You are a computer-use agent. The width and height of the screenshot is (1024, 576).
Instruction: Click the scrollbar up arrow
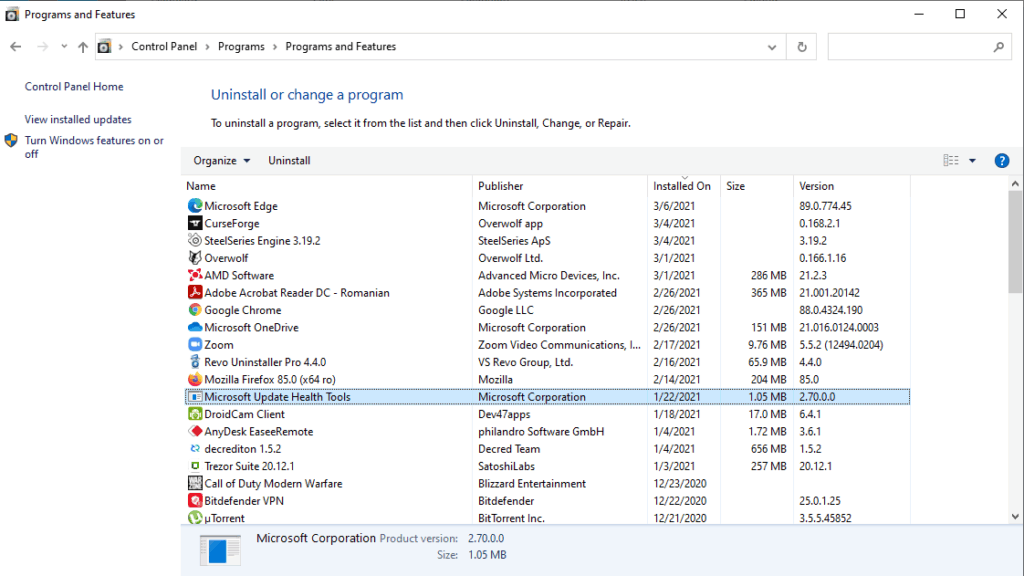coord(1015,184)
